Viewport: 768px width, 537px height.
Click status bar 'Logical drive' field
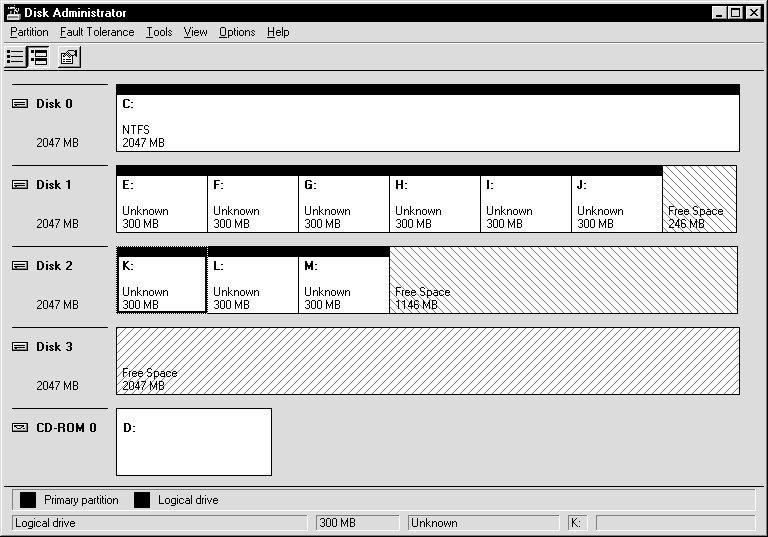(x=160, y=523)
